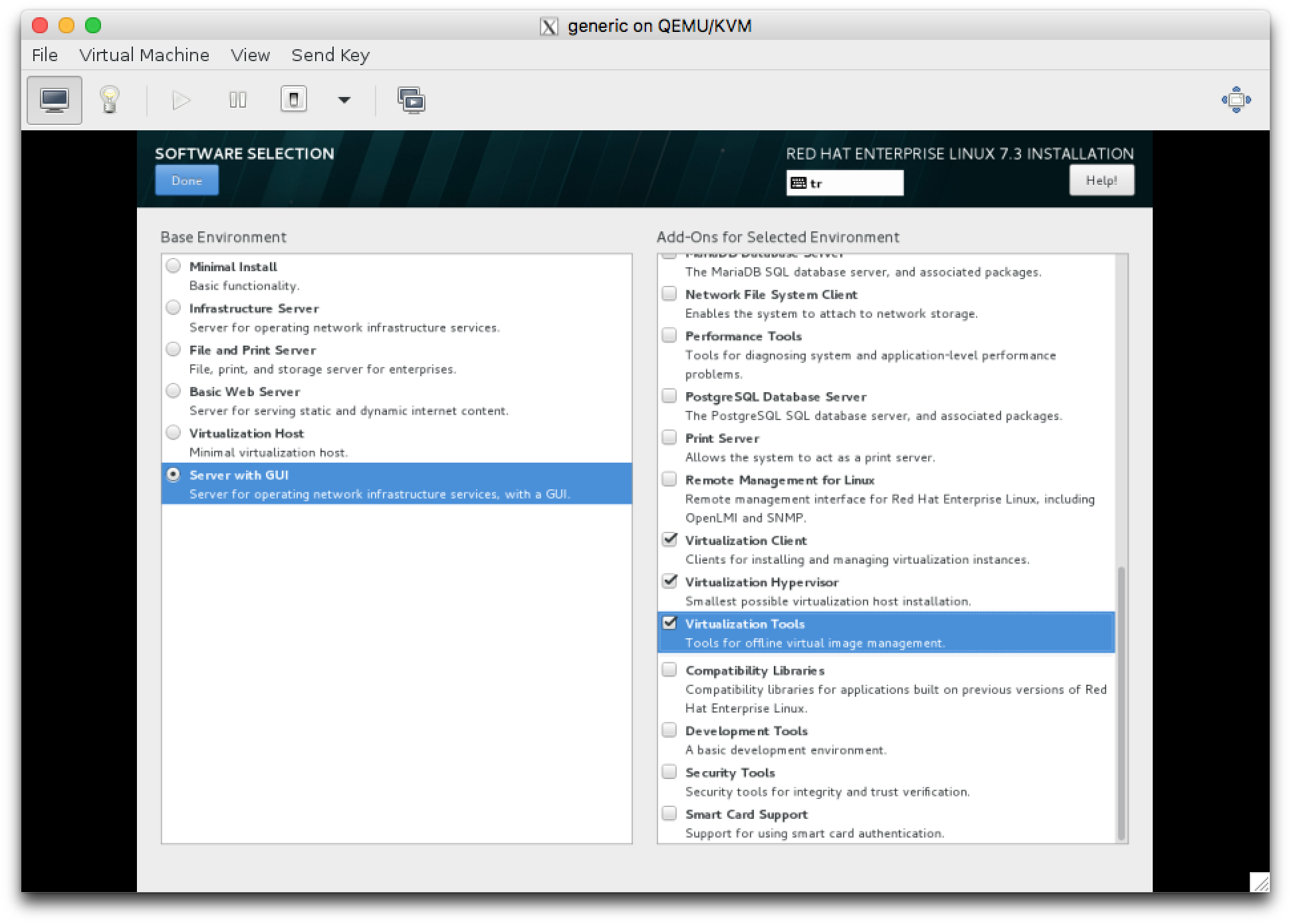Open the Send Key menu
Image resolution: width=1291 pixels, height=924 pixels.
coord(330,55)
